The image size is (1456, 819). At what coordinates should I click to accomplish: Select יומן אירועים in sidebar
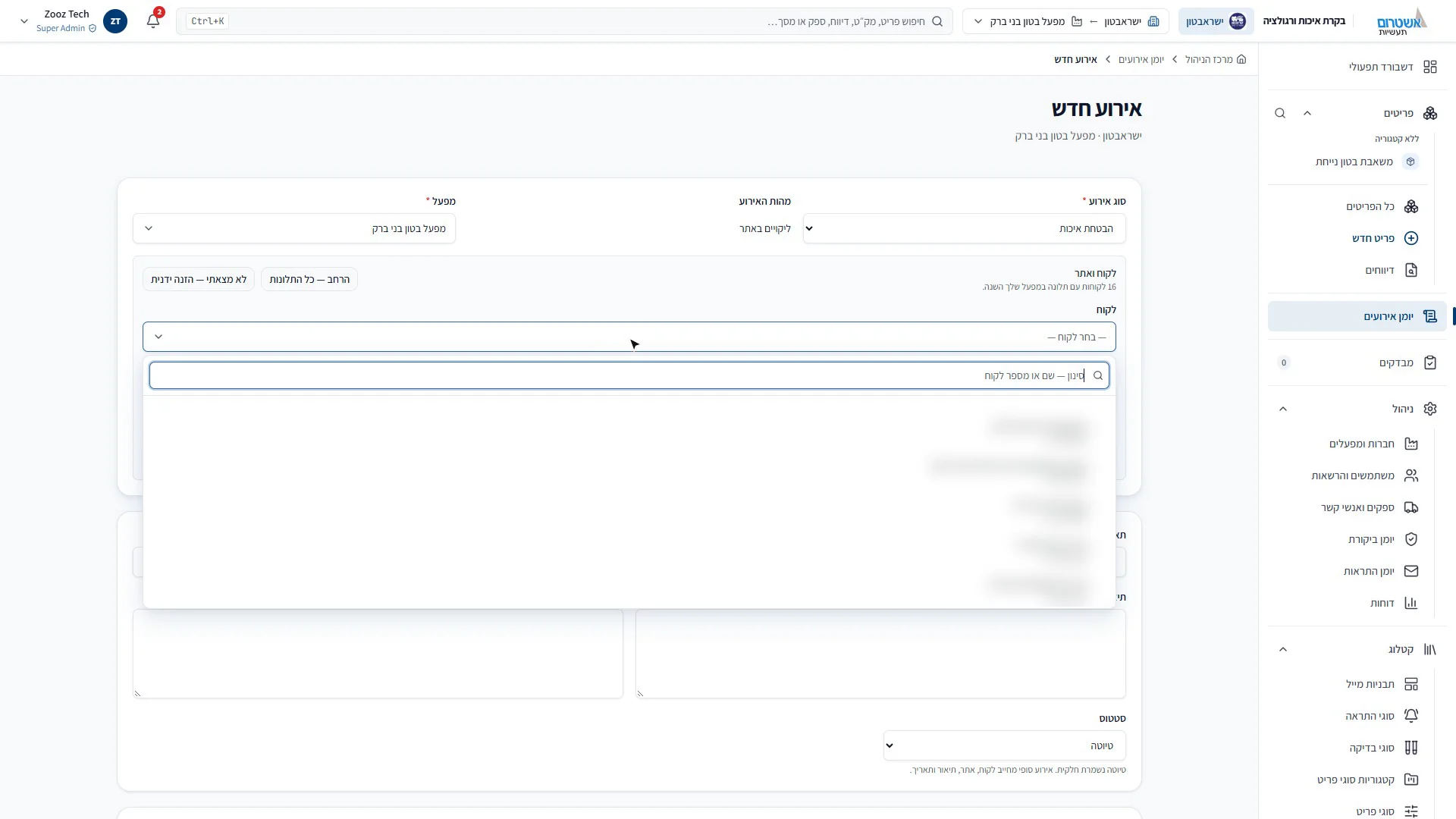[1357, 316]
